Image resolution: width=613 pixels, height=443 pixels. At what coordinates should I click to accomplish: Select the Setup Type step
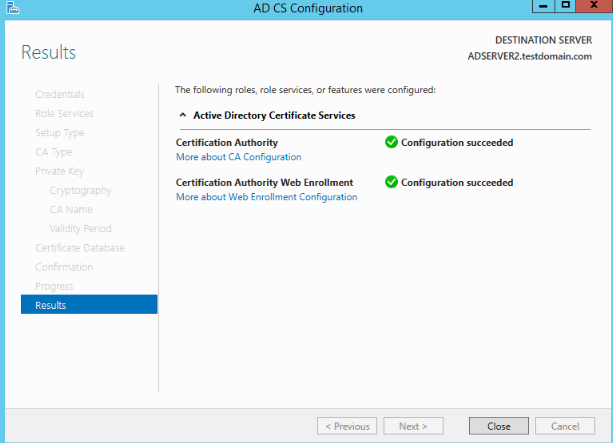coord(59,133)
